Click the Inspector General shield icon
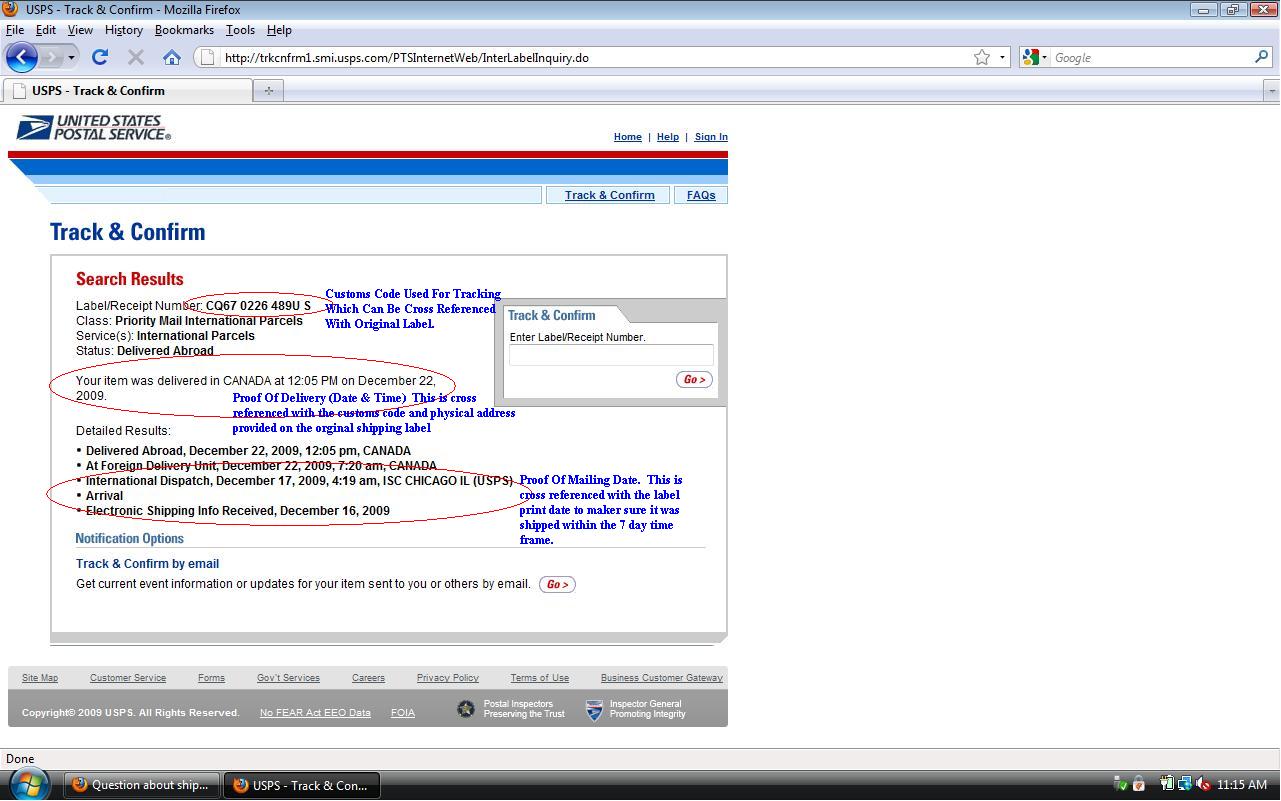1281x801 pixels. pos(594,710)
